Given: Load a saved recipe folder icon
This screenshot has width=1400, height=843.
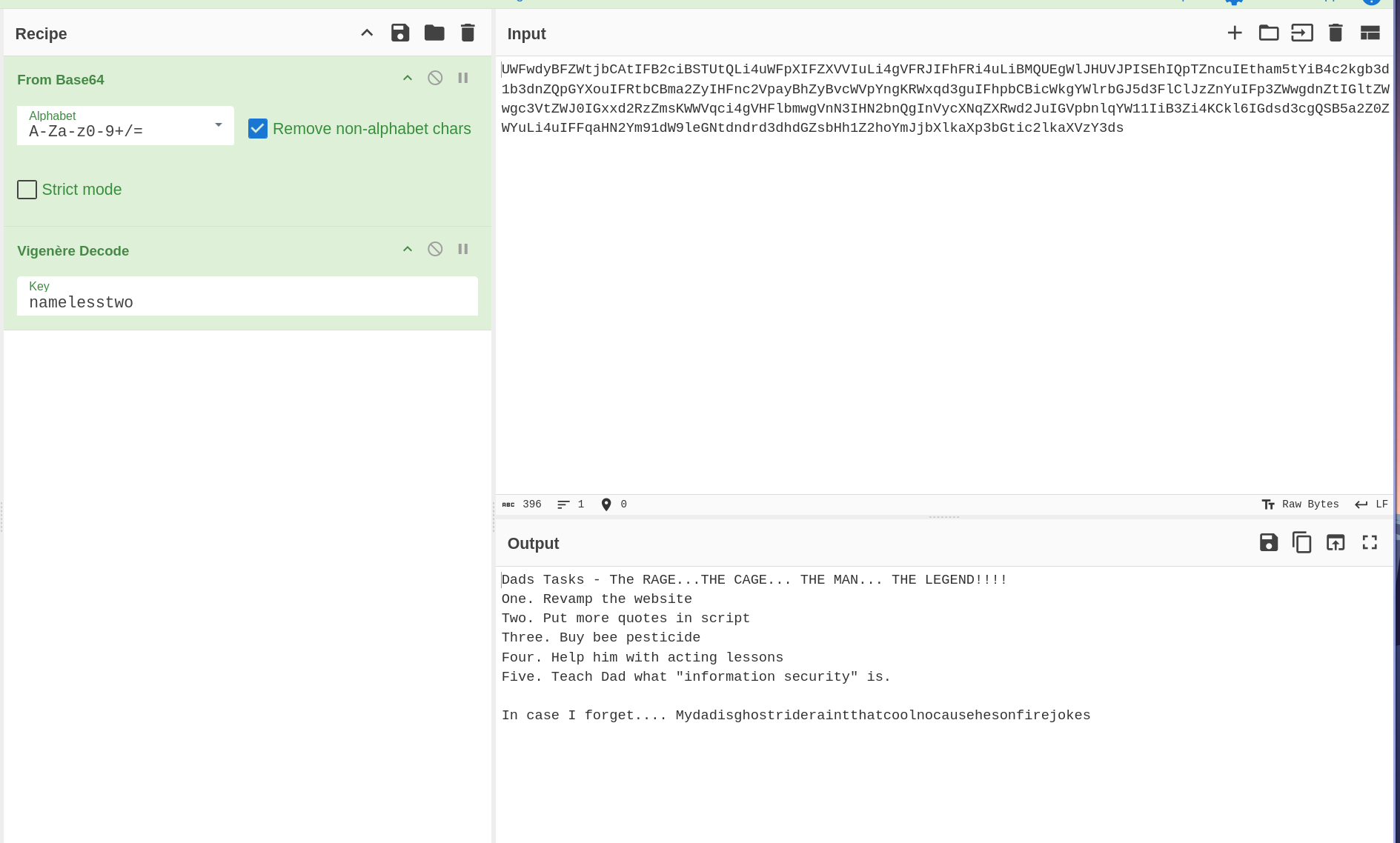Looking at the screenshot, I should pyautogui.click(x=434, y=33).
